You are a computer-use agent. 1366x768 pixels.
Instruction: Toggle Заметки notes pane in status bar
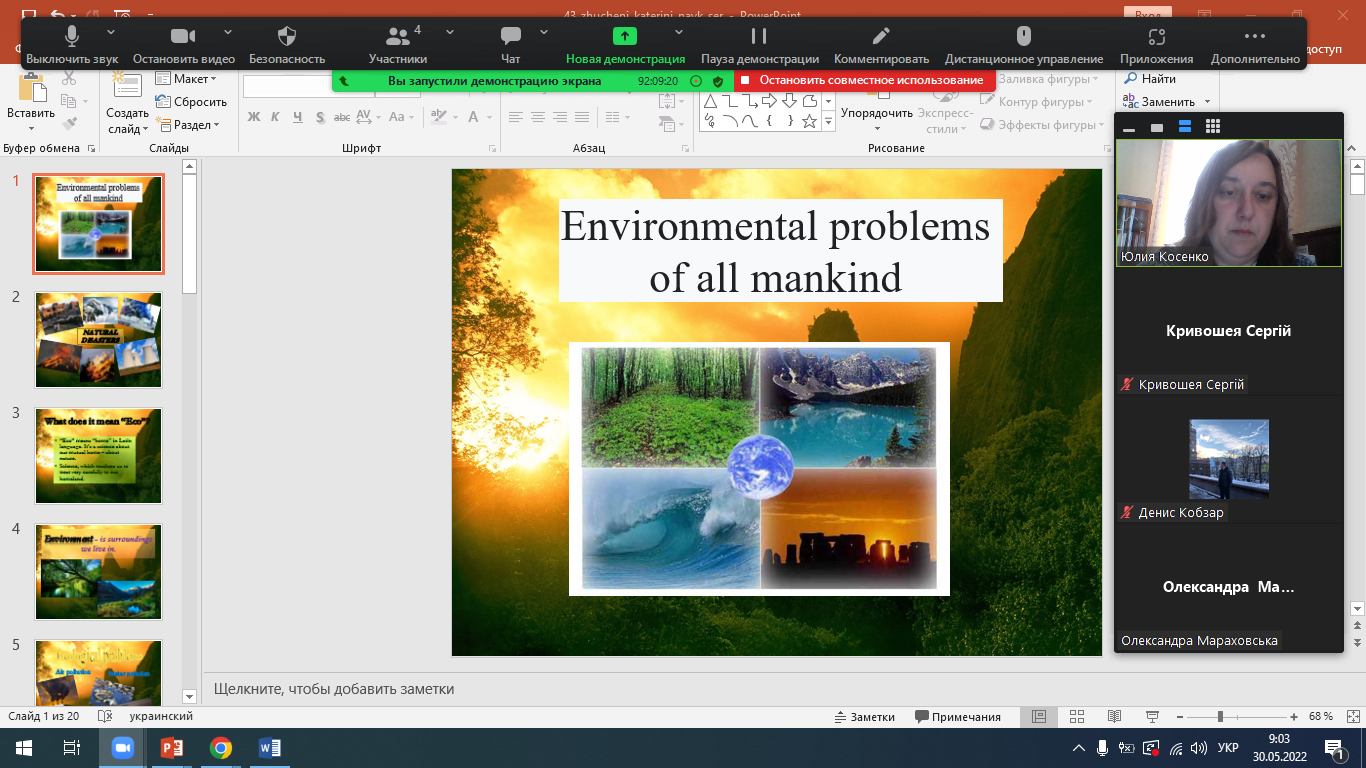pos(865,717)
